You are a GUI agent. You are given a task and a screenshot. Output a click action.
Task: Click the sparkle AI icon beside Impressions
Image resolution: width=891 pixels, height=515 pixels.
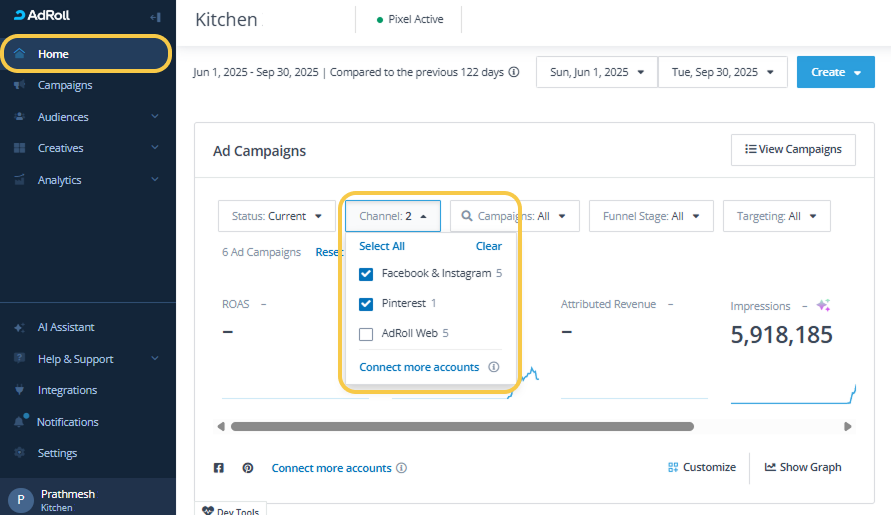tap(823, 306)
